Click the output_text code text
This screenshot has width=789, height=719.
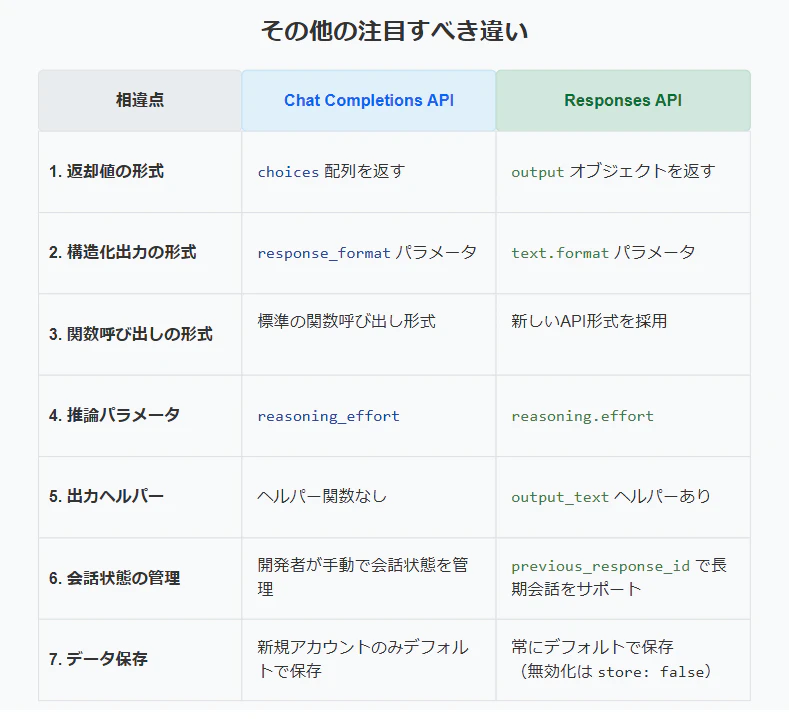click(x=560, y=498)
